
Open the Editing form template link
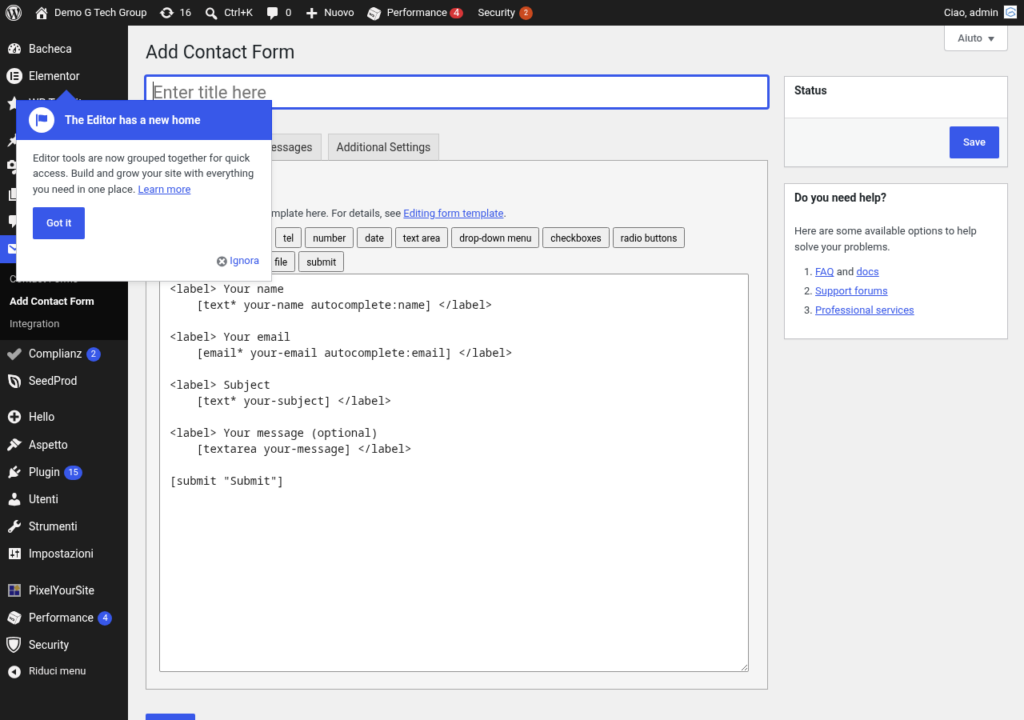pos(453,214)
